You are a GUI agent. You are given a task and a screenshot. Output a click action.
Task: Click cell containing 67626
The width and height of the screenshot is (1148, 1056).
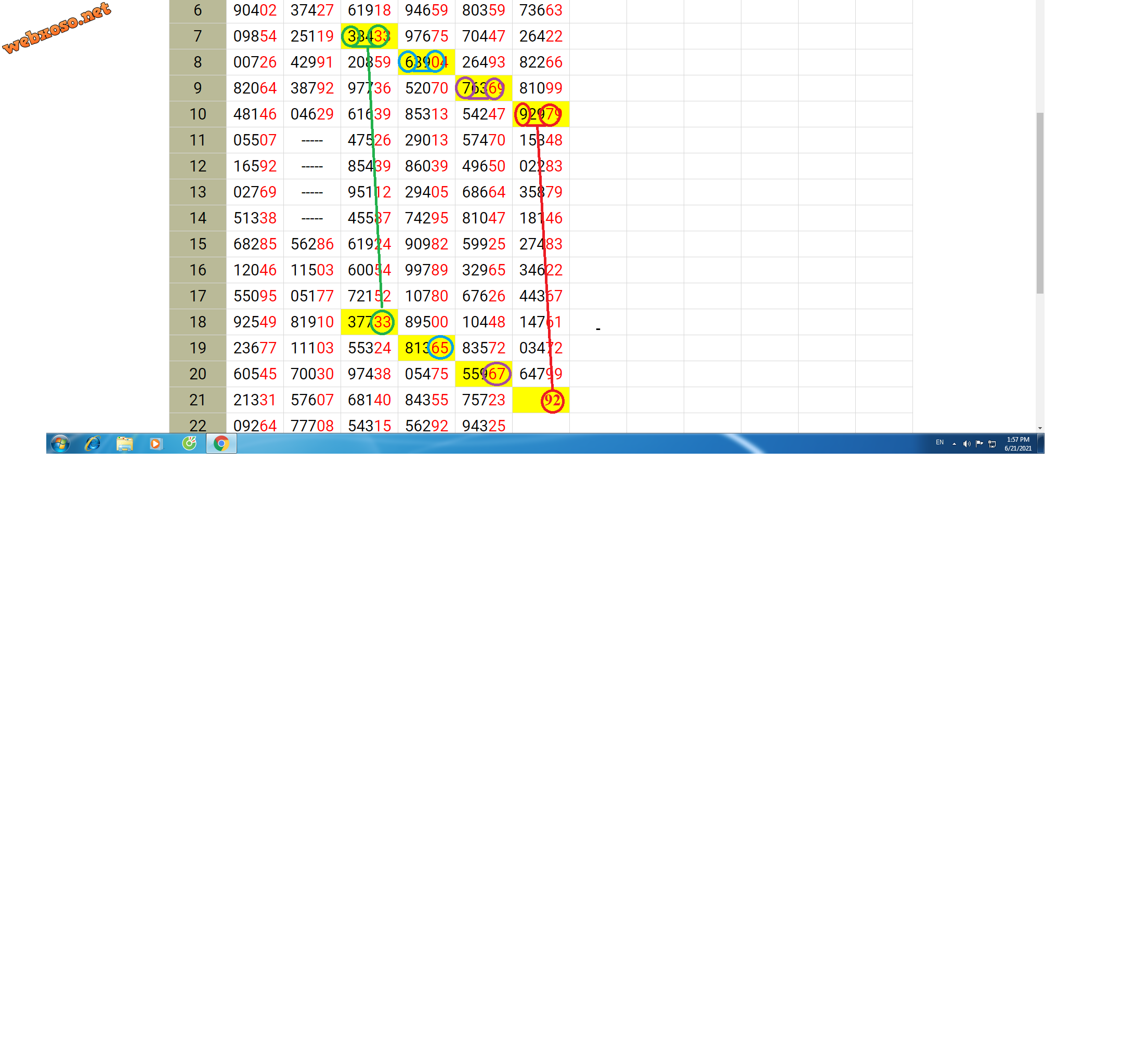pyautogui.click(x=484, y=296)
